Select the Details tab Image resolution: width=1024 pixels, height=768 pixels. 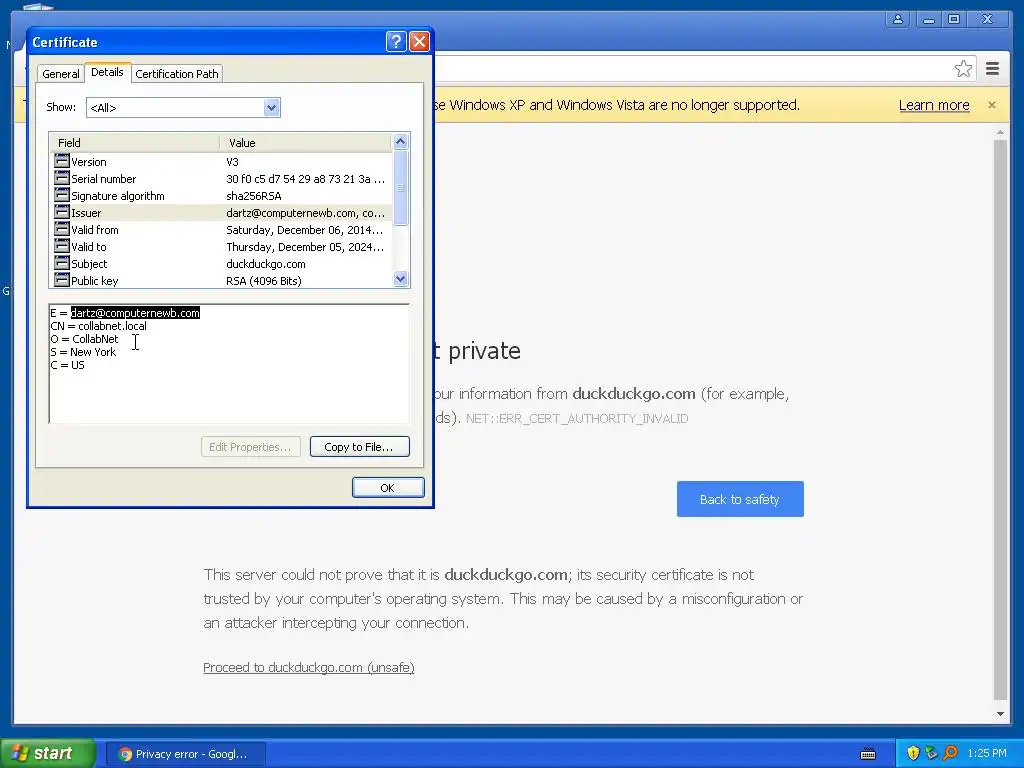(107, 72)
